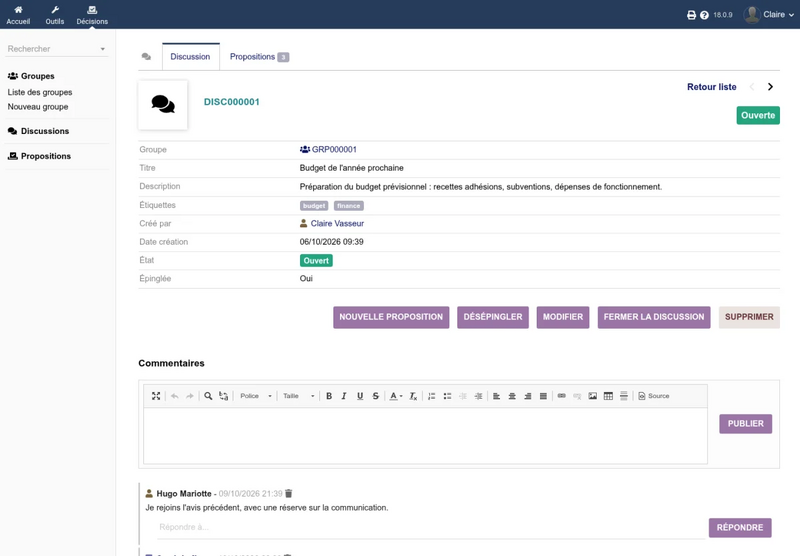Click into the comment text area
The image size is (800, 556).
[x=426, y=436]
